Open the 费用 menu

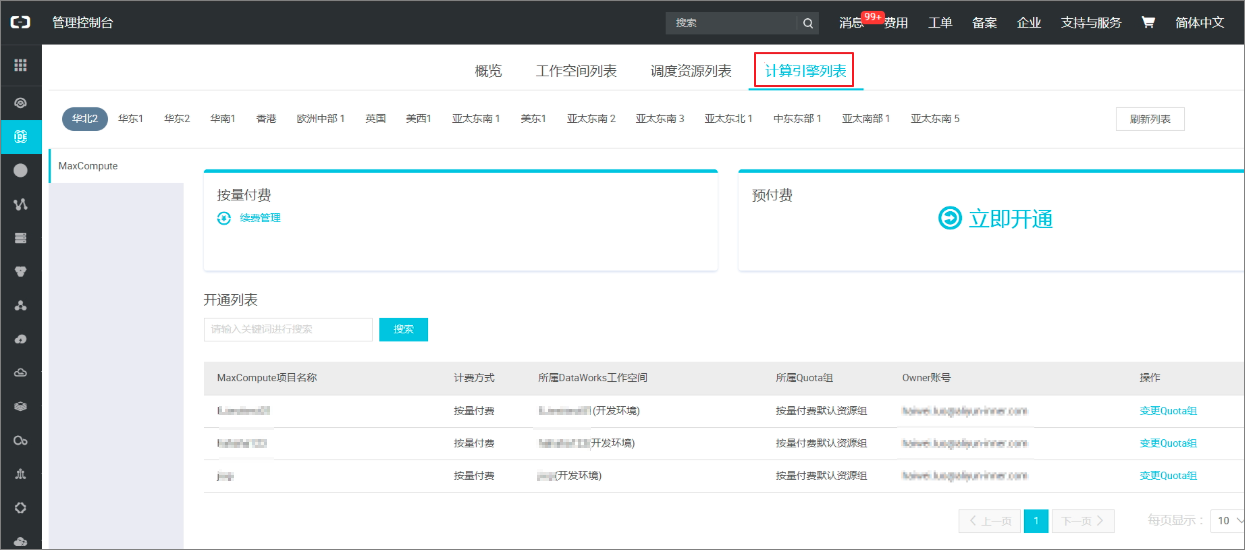pyautogui.click(x=896, y=22)
